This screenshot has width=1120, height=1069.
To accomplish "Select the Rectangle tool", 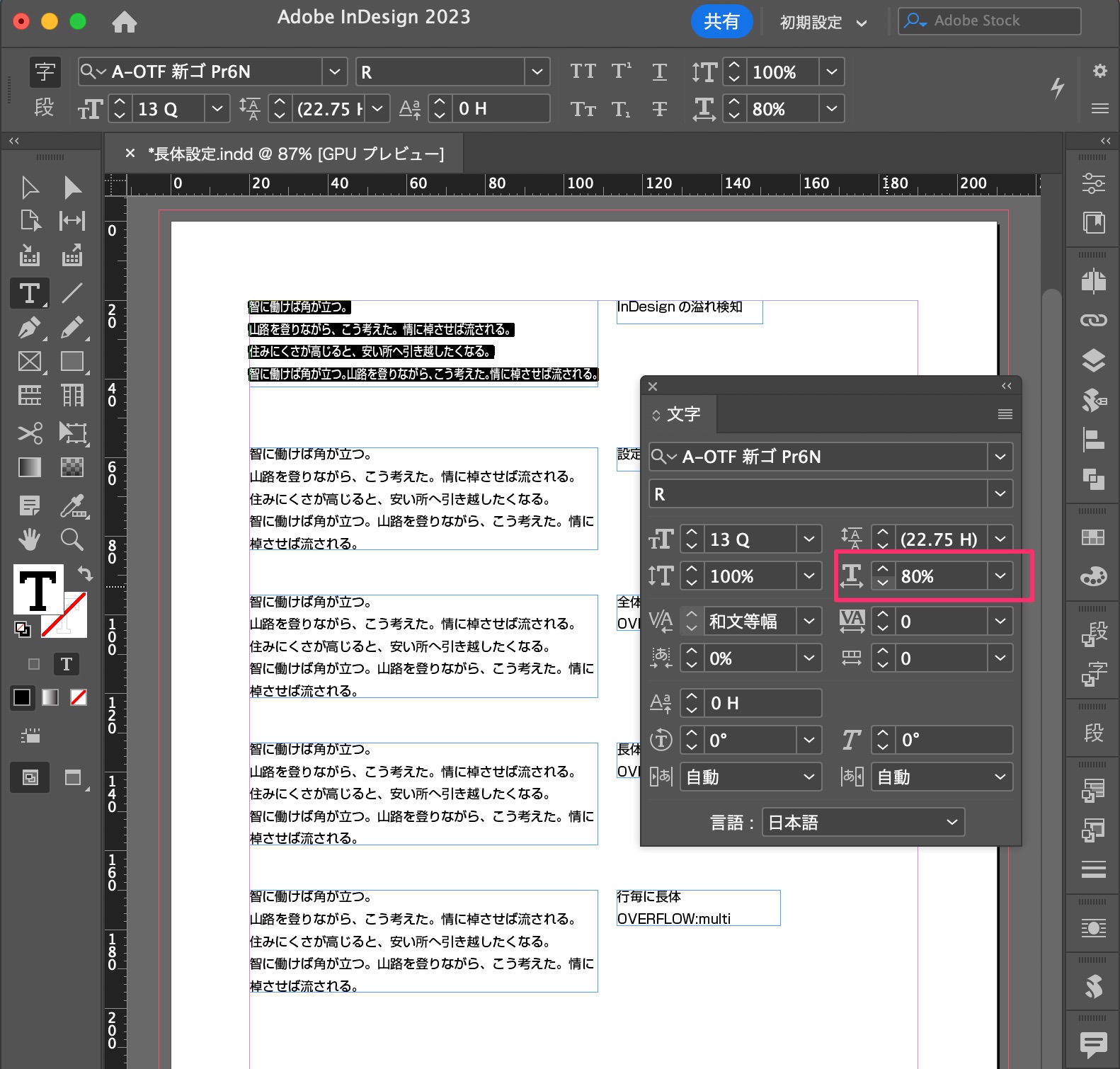I will click(x=72, y=362).
